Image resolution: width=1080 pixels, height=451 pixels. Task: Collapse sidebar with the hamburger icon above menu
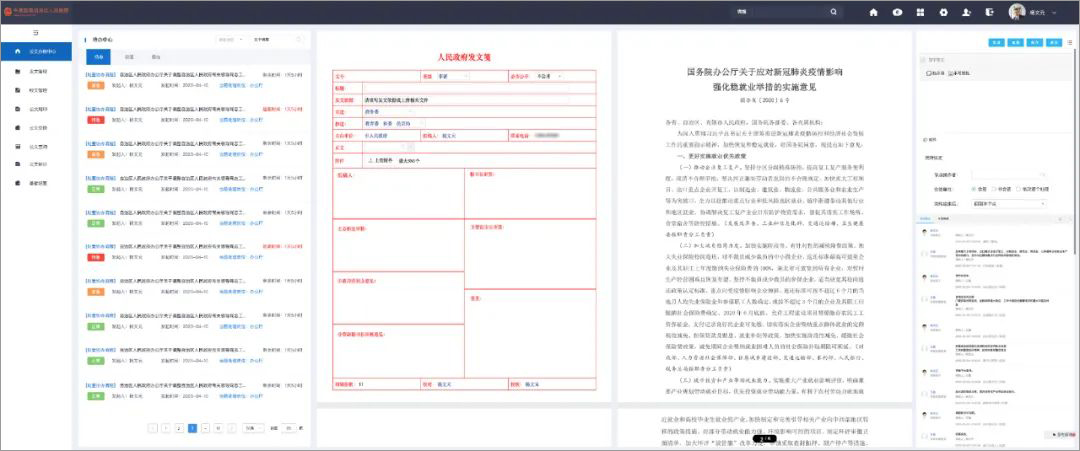(x=35, y=32)
